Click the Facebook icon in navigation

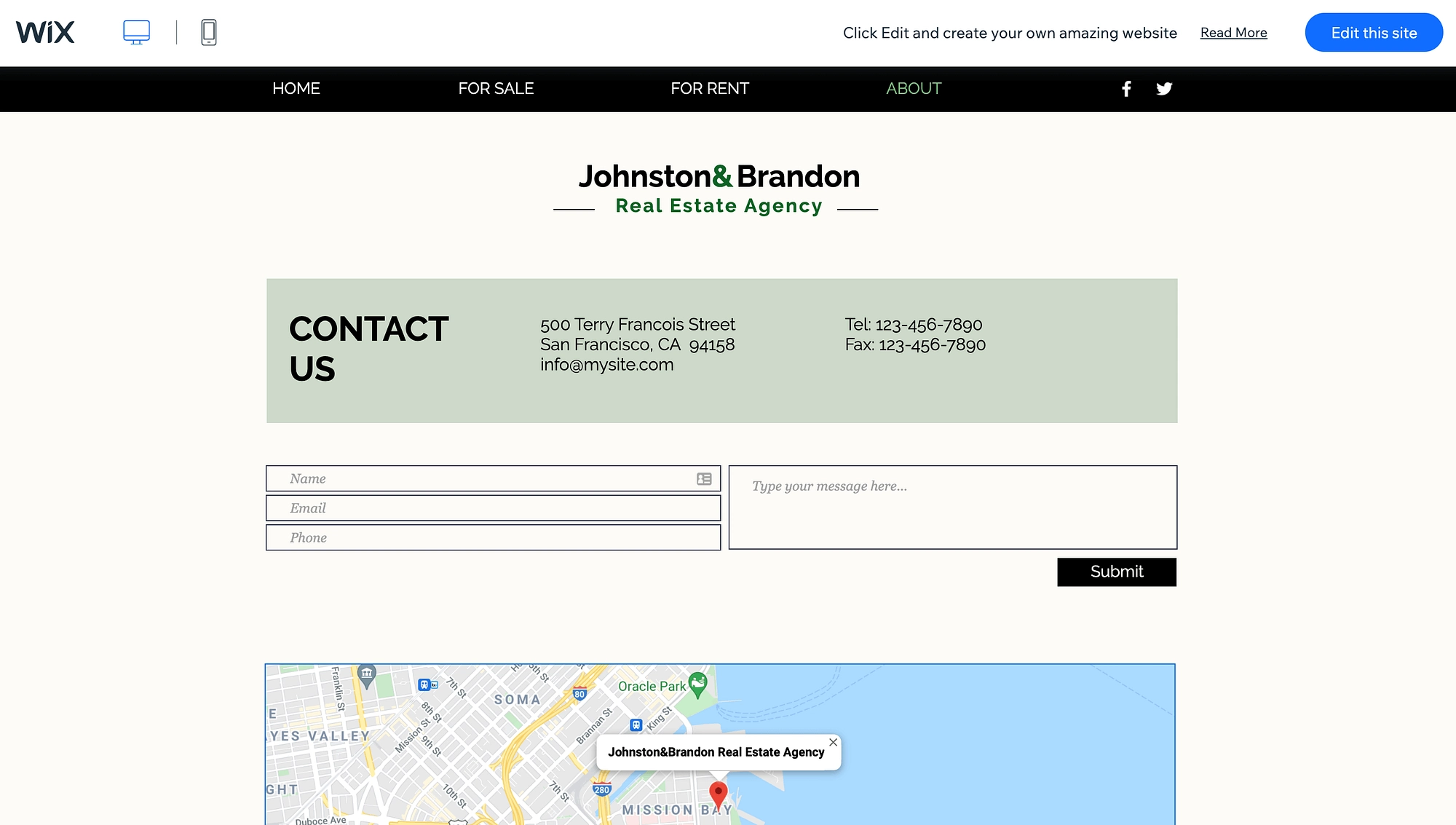(1126, 89)
